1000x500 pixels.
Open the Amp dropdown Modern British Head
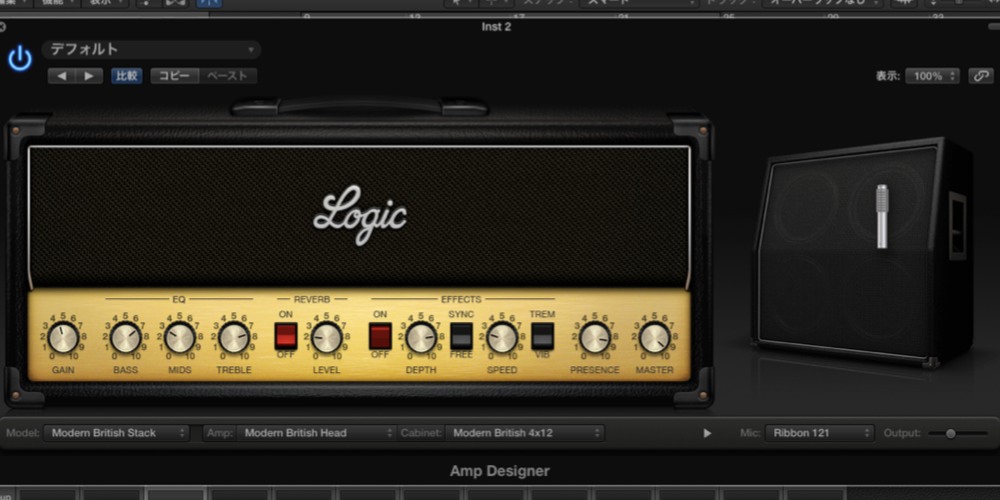point(317,433)
